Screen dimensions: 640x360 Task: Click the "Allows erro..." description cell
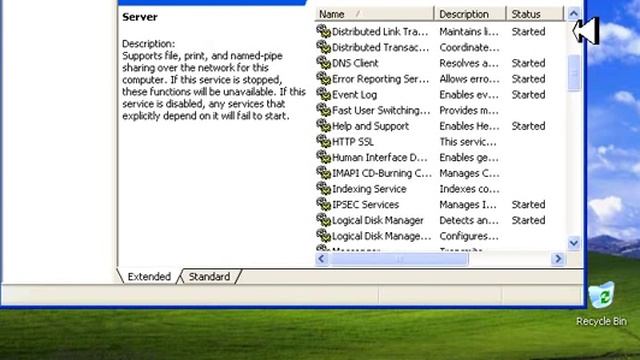point(469,79)
